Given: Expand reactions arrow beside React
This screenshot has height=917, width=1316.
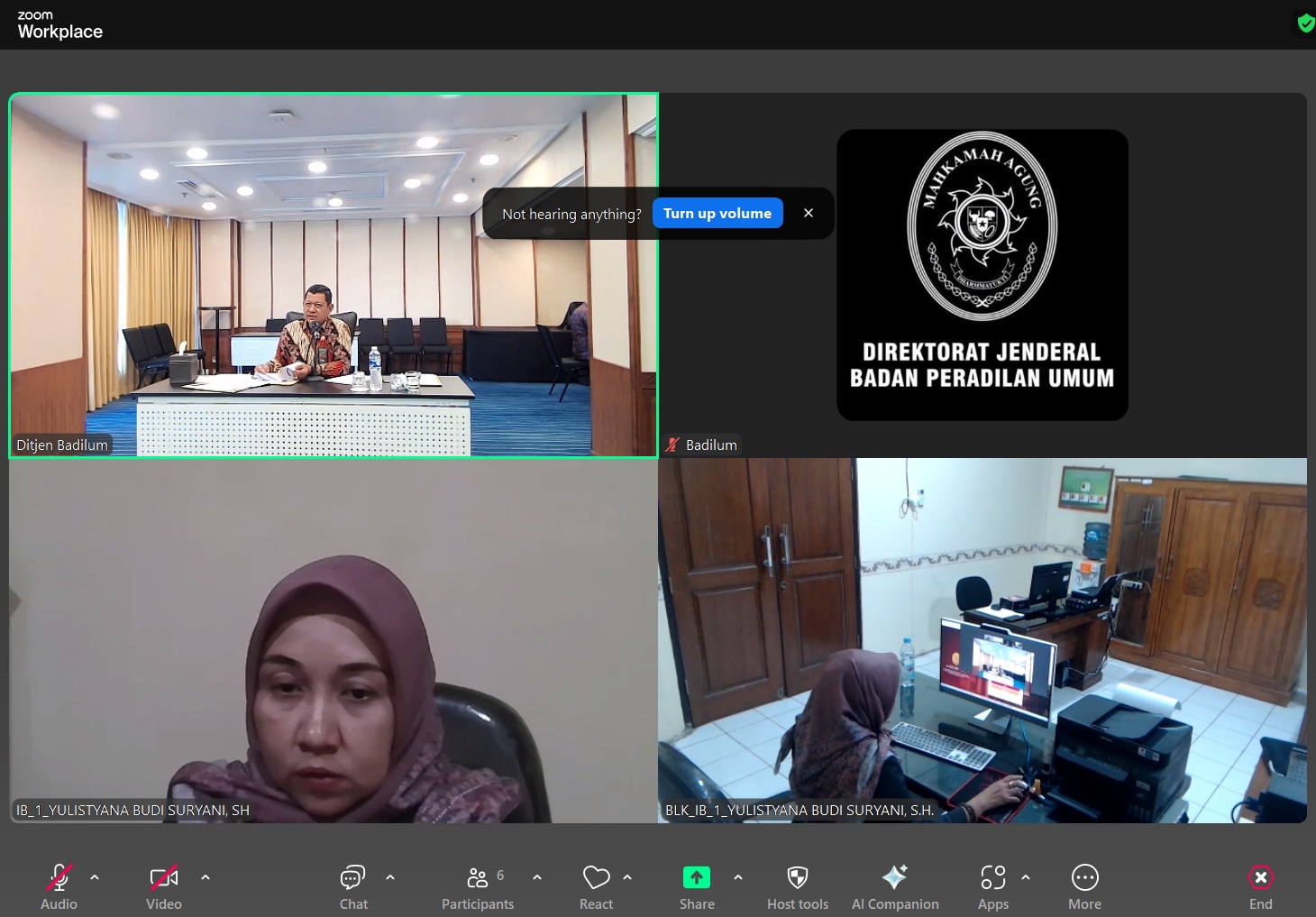Looking at the screenshot, I should coord(627,876).
